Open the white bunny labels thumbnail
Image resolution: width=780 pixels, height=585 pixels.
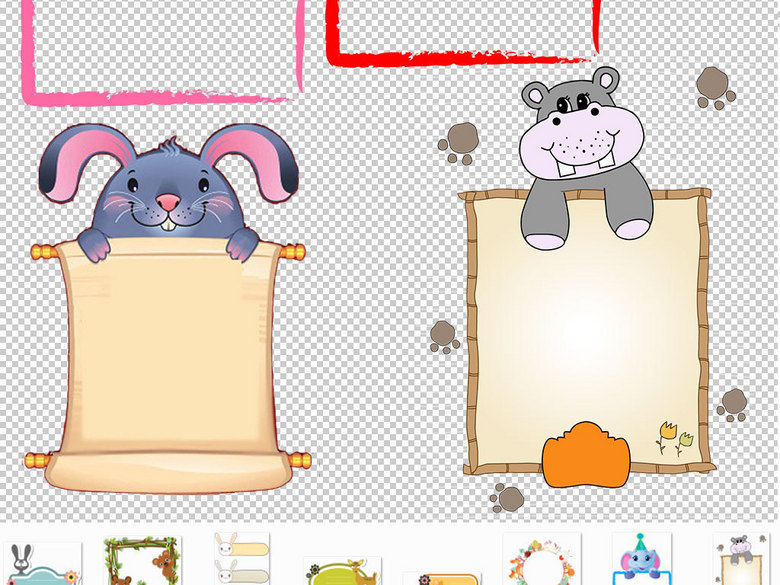point(241,557)
